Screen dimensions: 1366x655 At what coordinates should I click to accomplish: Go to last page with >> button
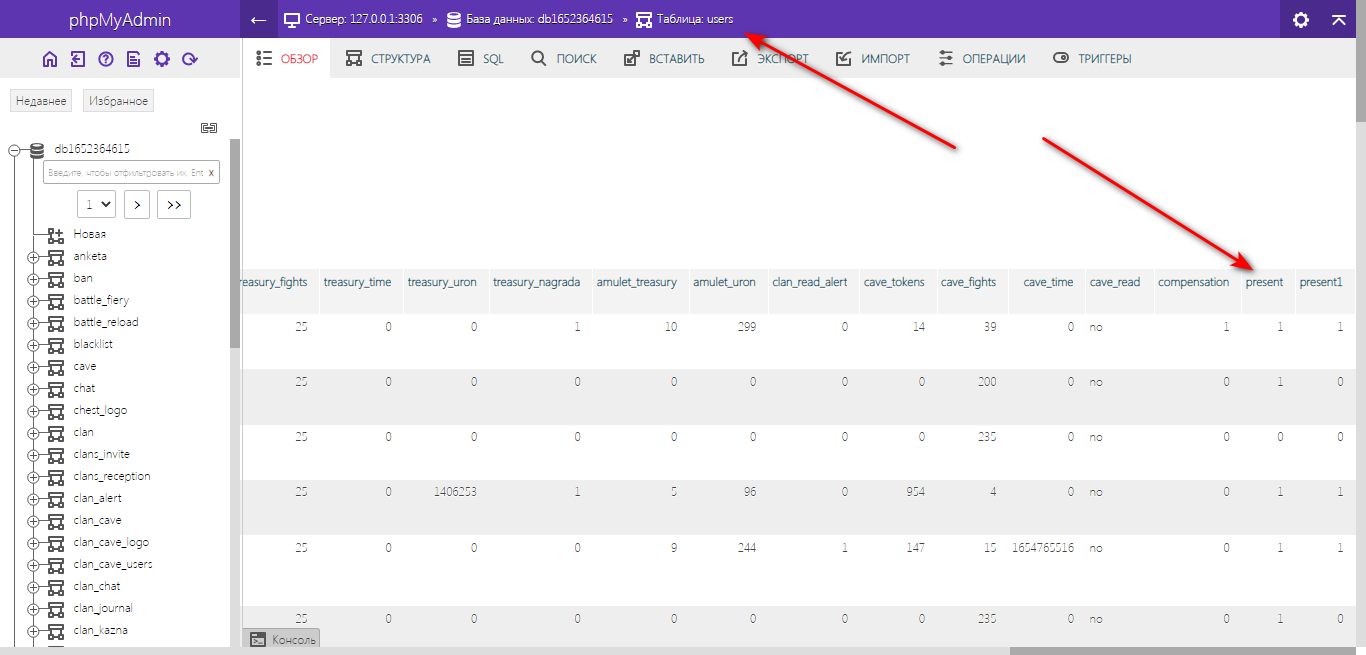(x=173, y=204)
